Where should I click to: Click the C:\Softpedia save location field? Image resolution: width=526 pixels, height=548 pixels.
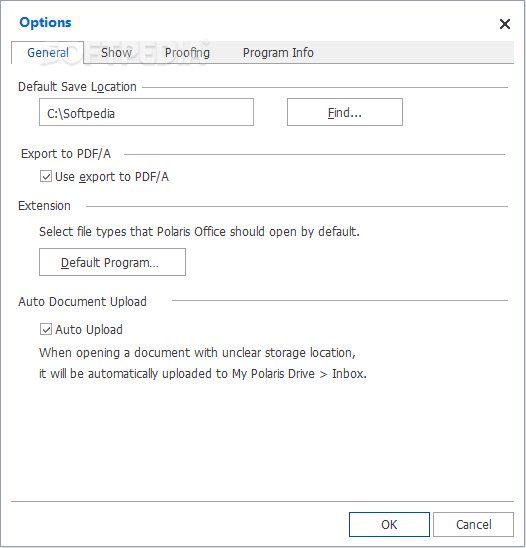tap(146, 112)
